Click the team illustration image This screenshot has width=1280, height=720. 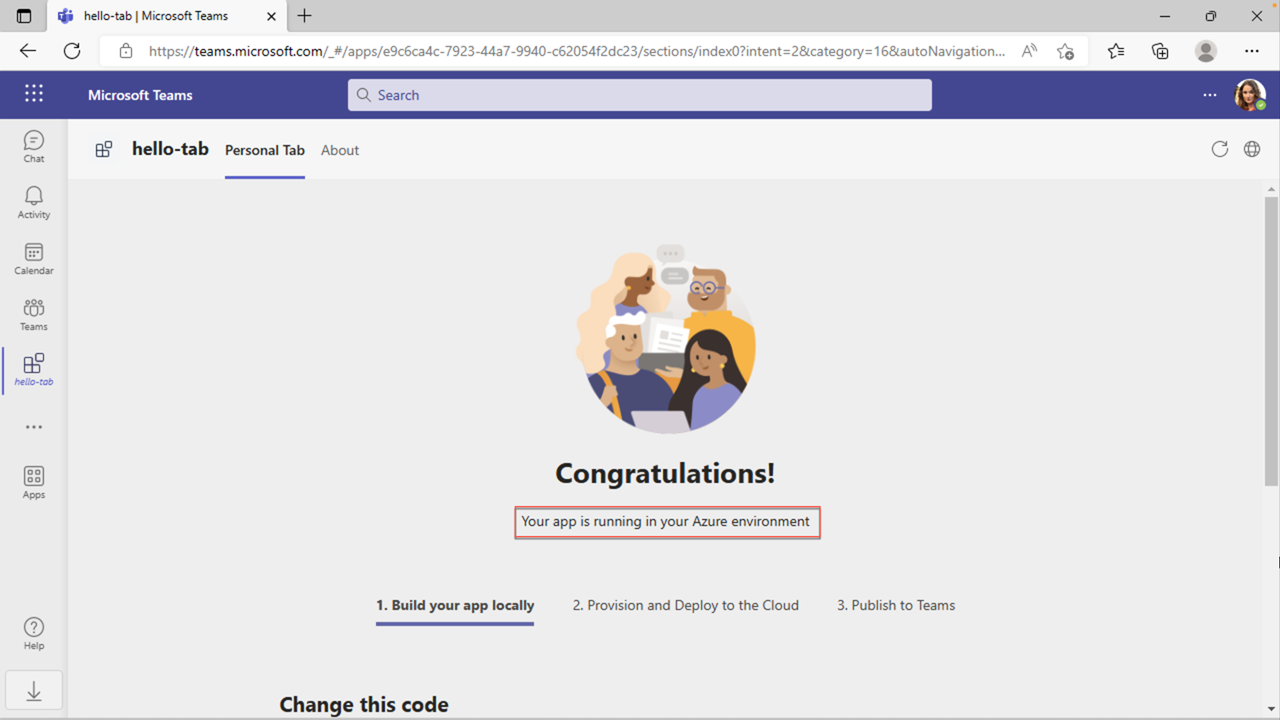click(665, 340)
